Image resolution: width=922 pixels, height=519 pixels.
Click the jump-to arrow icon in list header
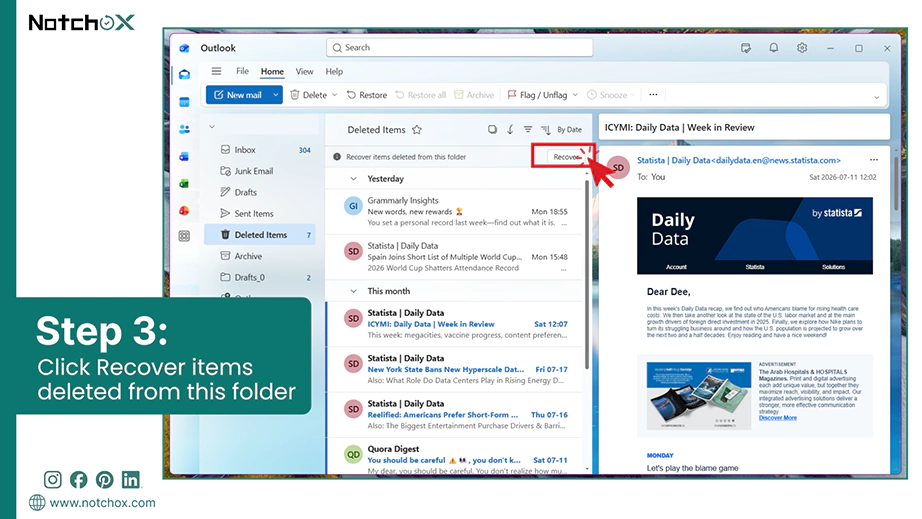pyautogui.click(x=510, y=129)
